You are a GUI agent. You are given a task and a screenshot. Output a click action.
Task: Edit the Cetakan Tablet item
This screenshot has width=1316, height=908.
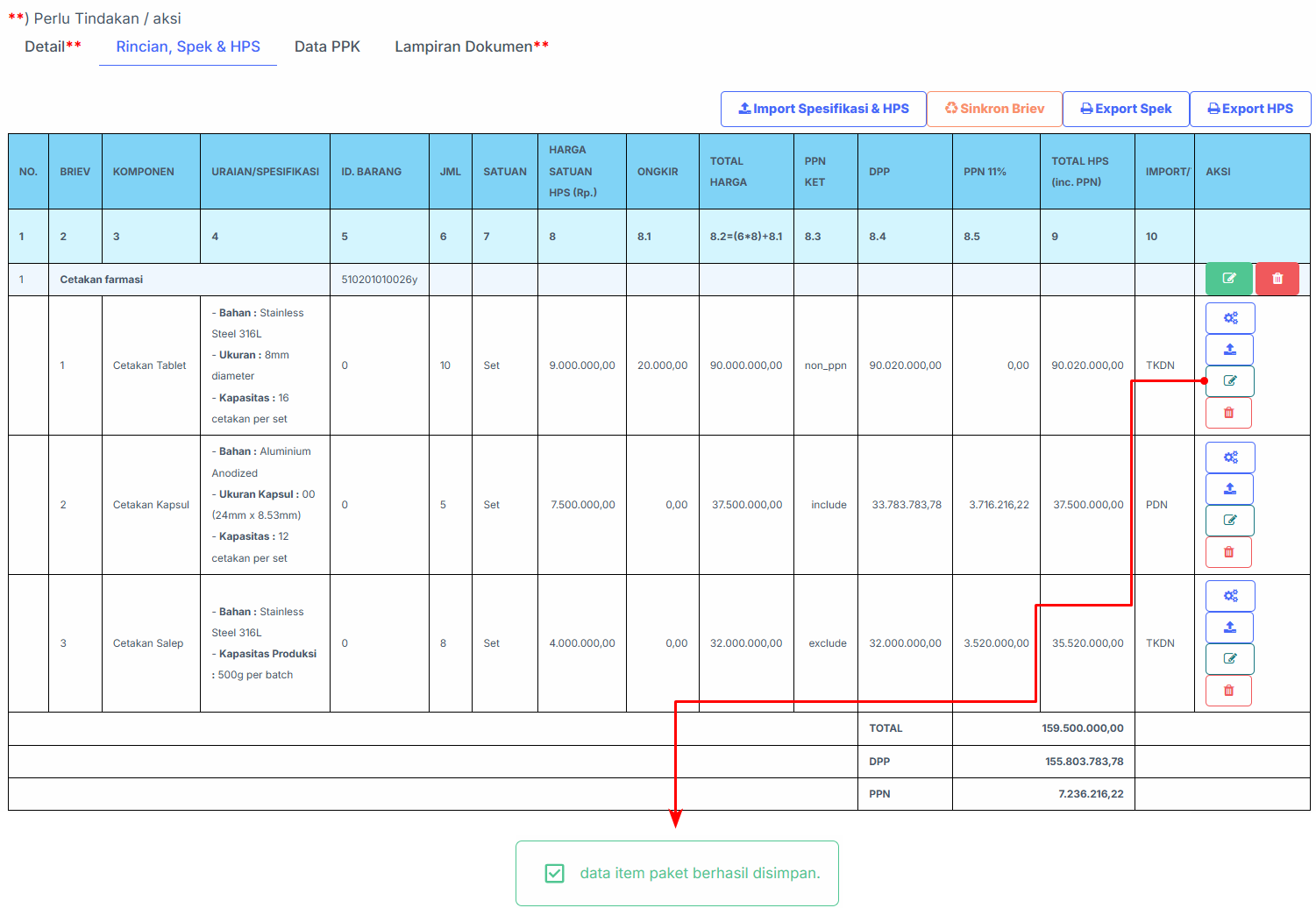pos(1230,381)
